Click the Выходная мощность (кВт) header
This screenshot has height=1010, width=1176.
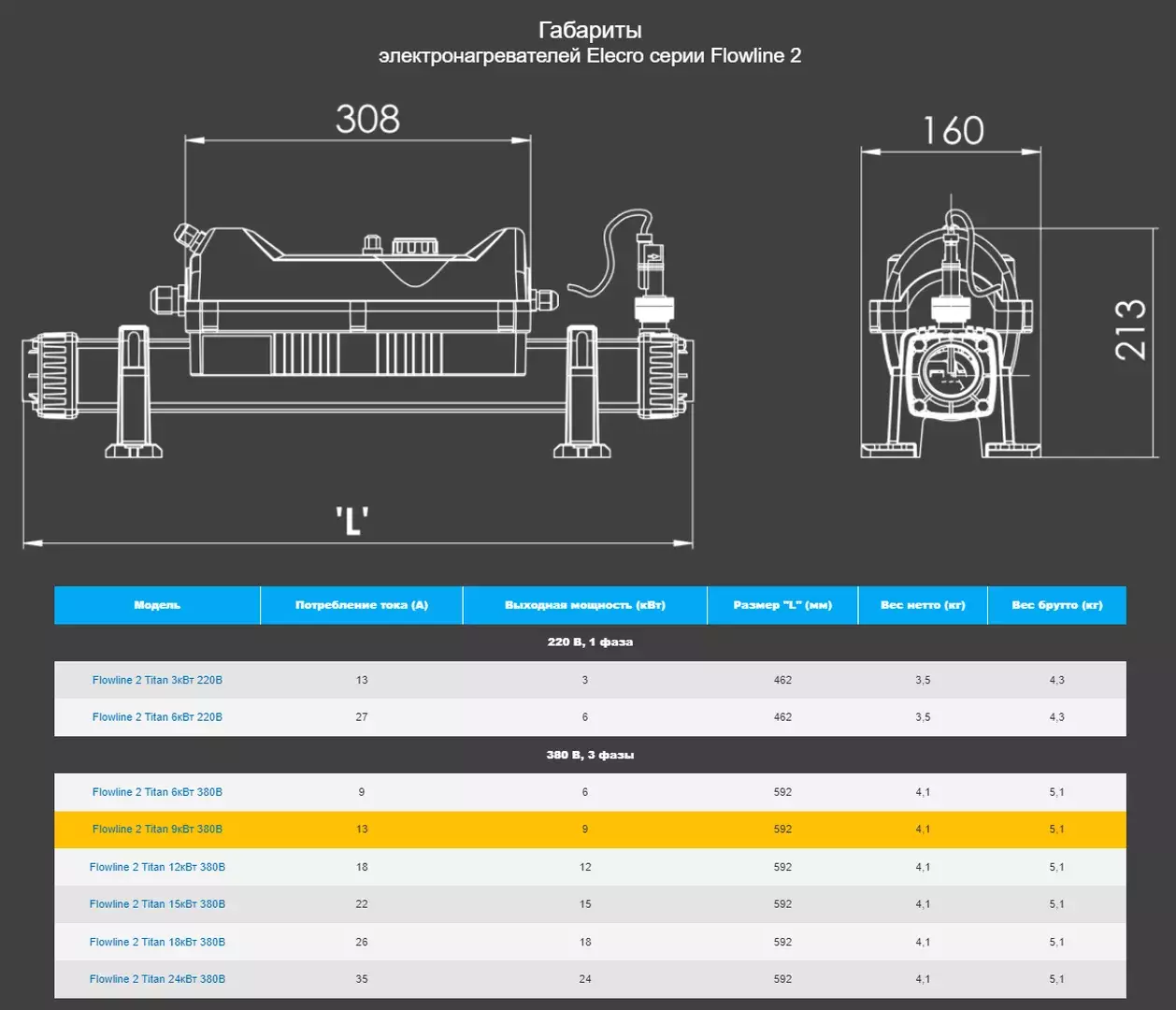click(x=585, y=605)
